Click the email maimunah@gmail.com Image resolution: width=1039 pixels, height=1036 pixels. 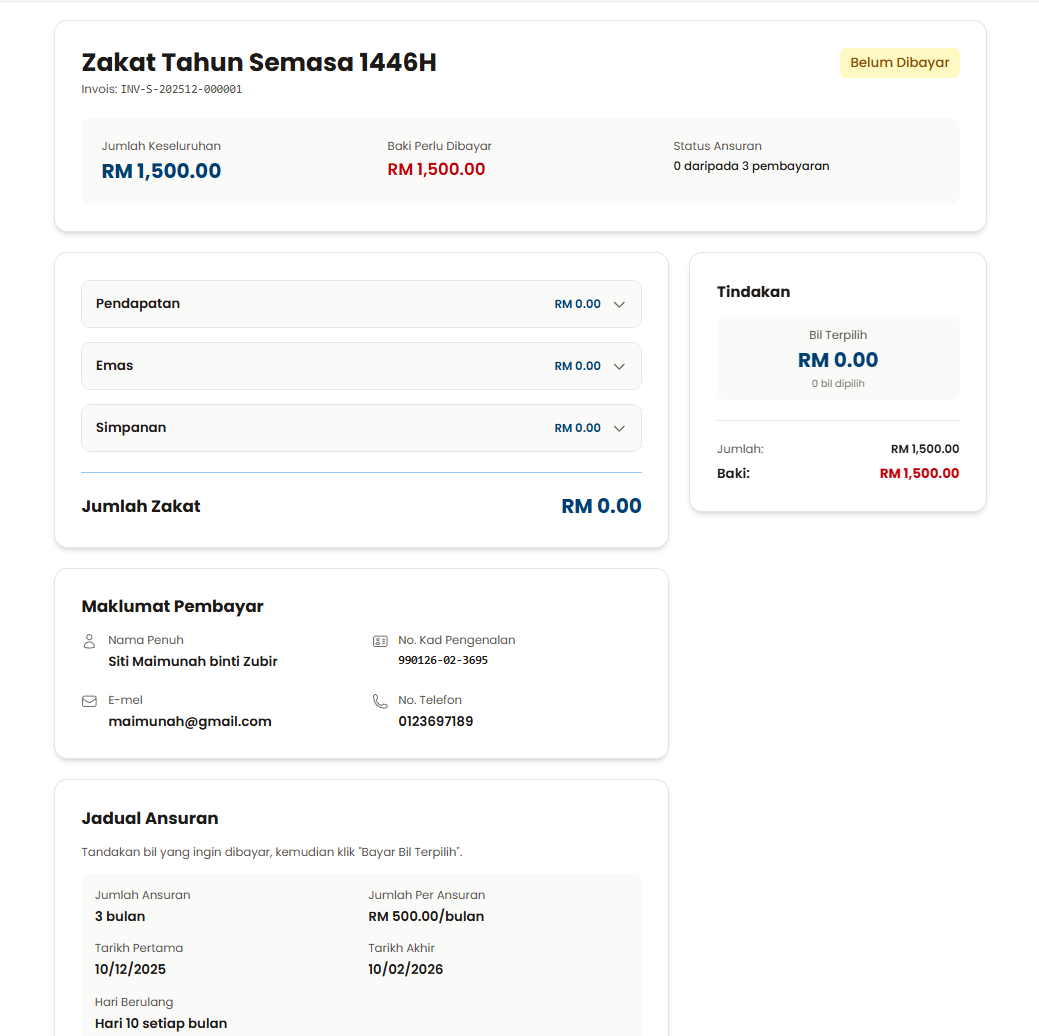(x=190, y=721)
